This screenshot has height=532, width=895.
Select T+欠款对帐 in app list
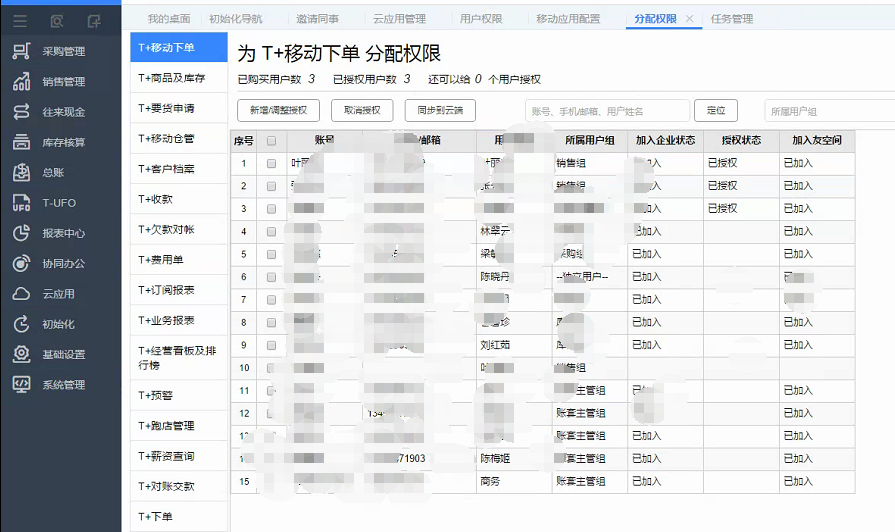click(x=179, y=229)
